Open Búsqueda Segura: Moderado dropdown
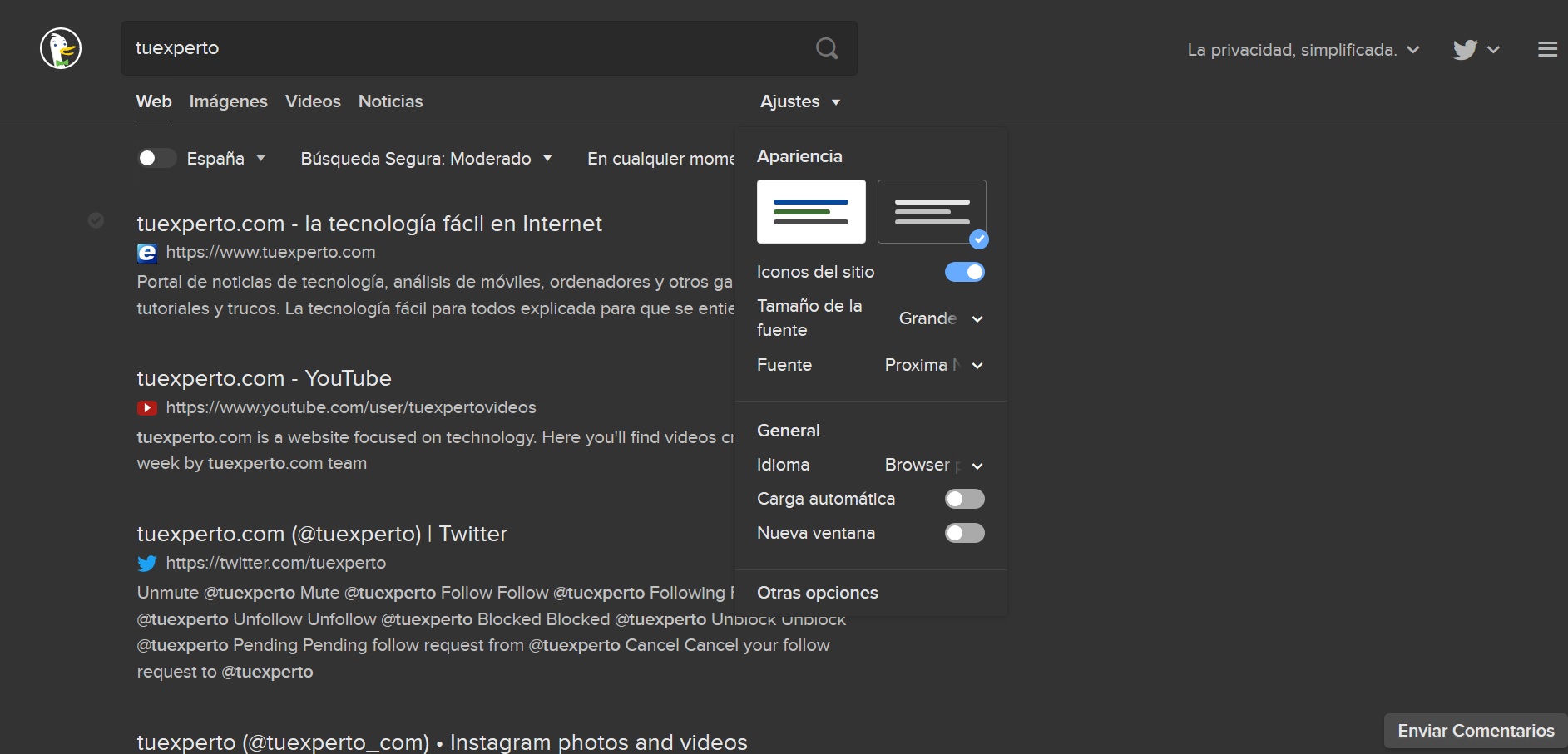Viewport: 1568px width, 754px height. 427,158
